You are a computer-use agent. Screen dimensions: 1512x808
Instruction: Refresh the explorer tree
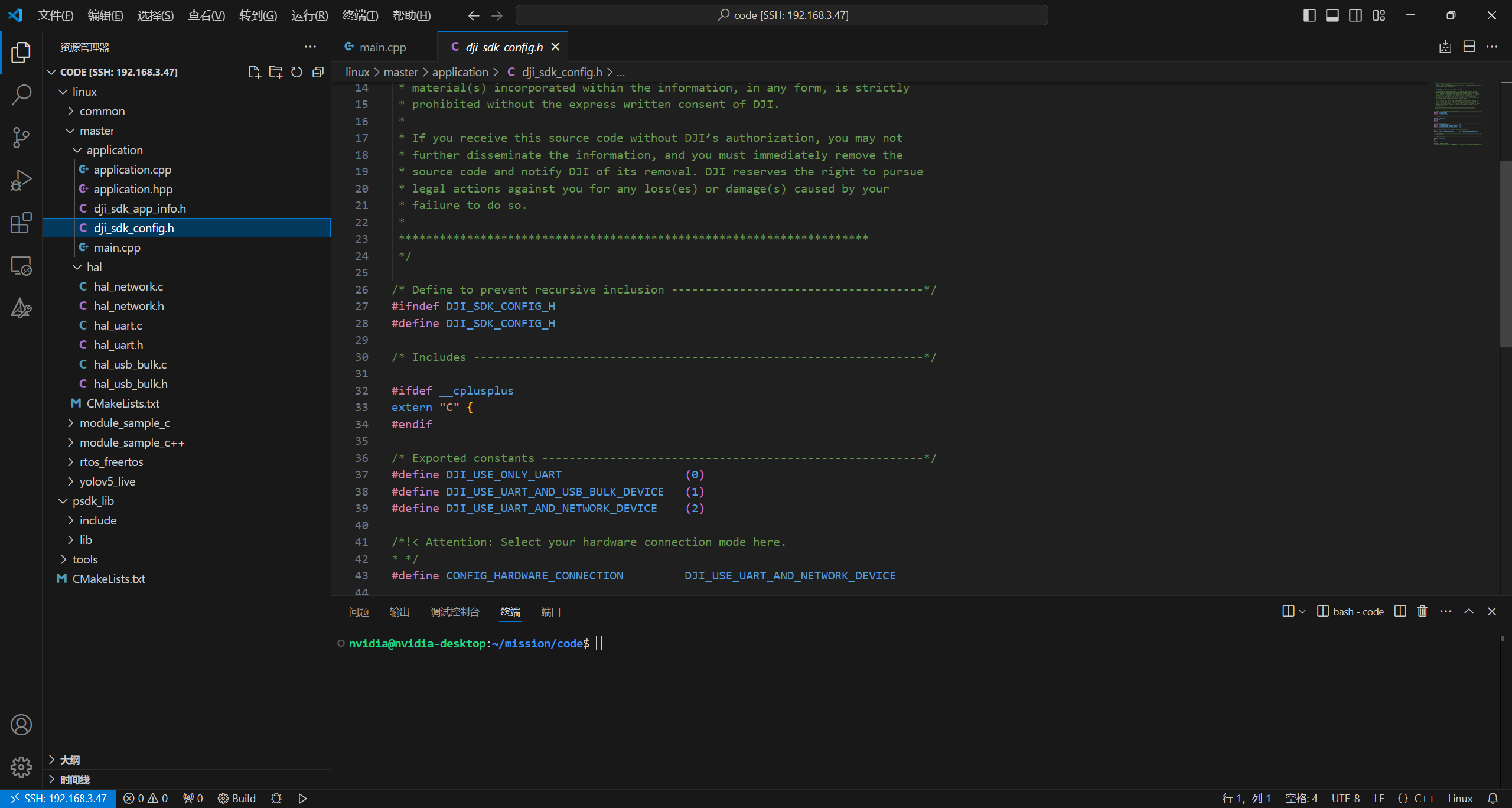[x=296, y=72]
